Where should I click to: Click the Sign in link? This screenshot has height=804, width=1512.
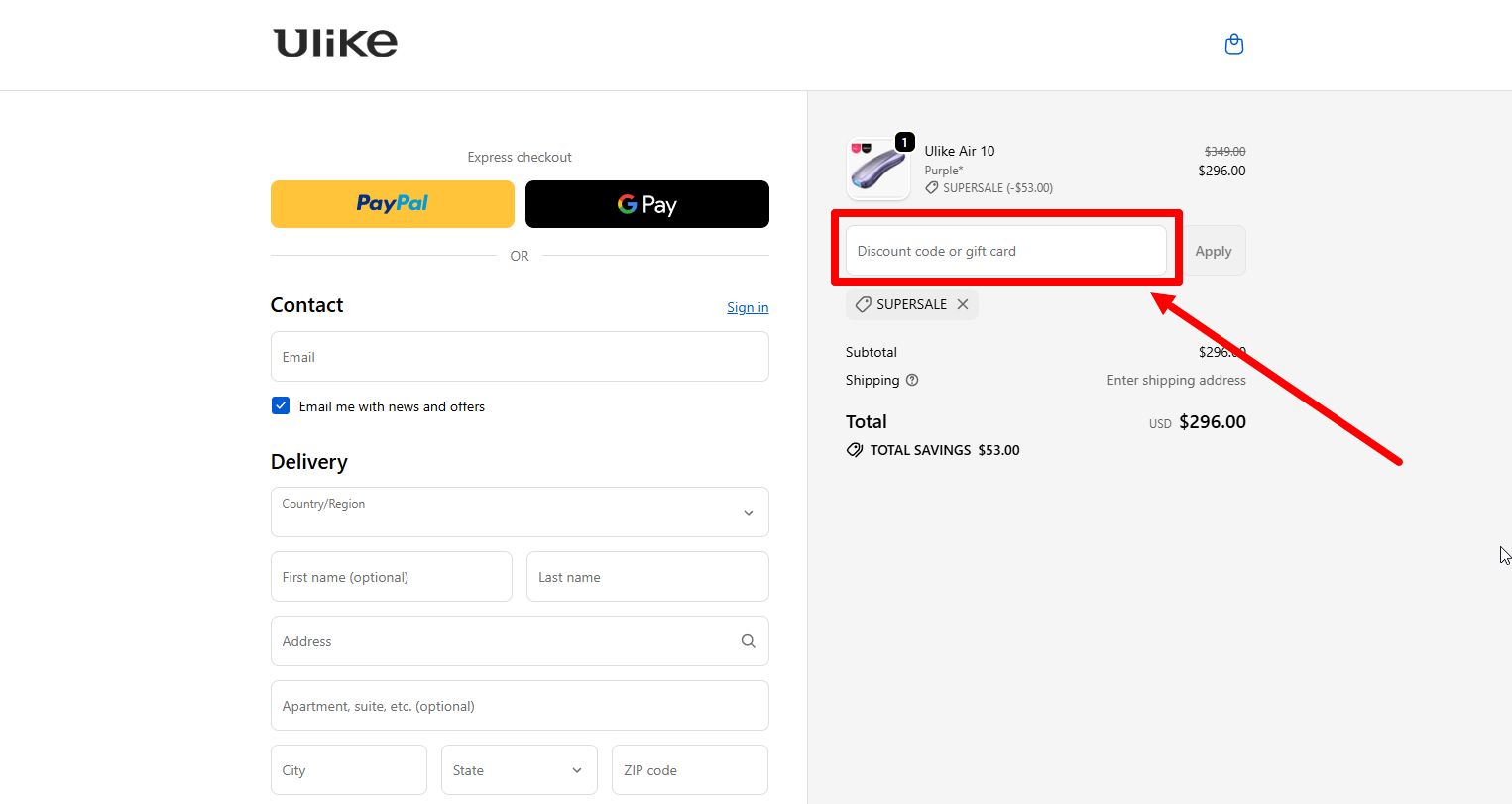pos(747,307)
